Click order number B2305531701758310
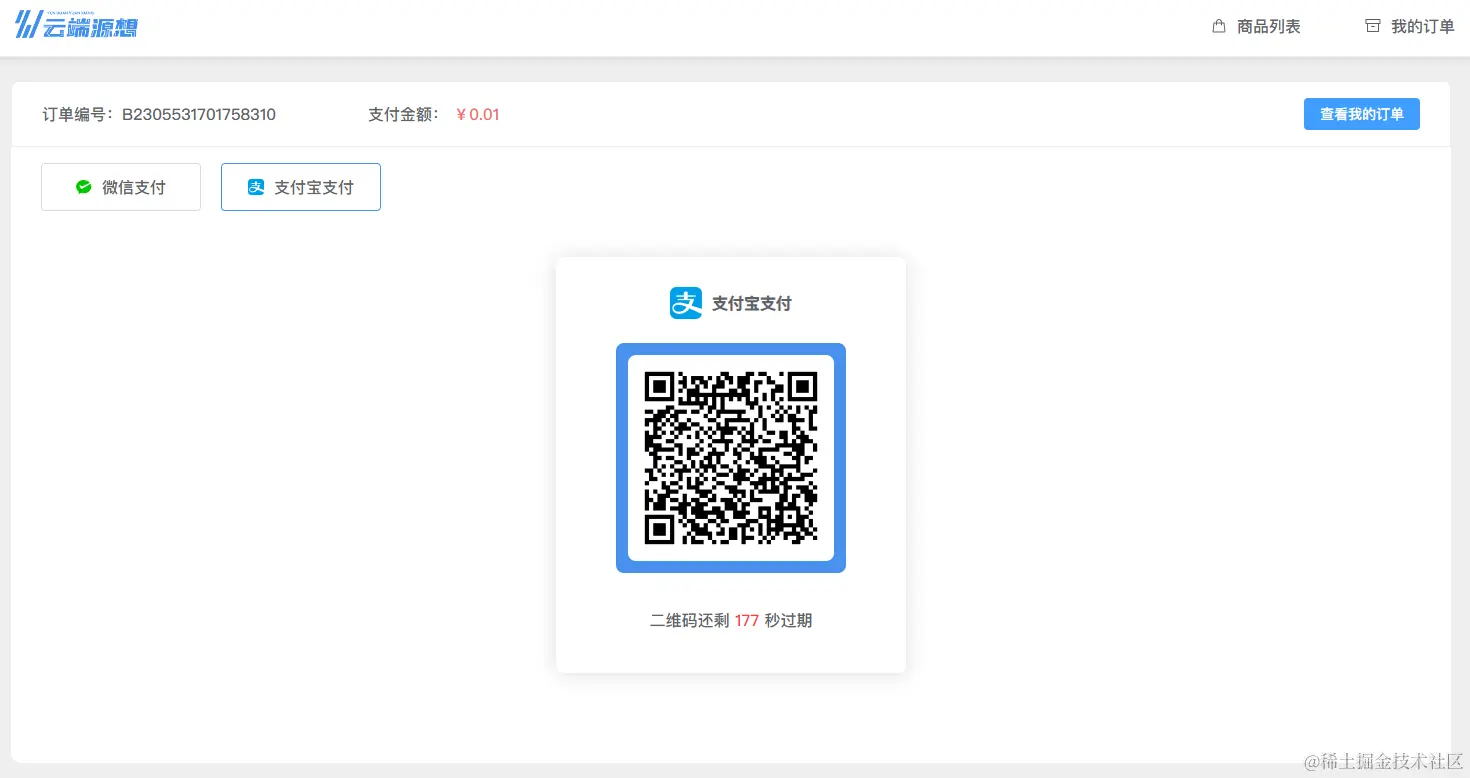This screenshot has height=778, width=1470. 199,114
